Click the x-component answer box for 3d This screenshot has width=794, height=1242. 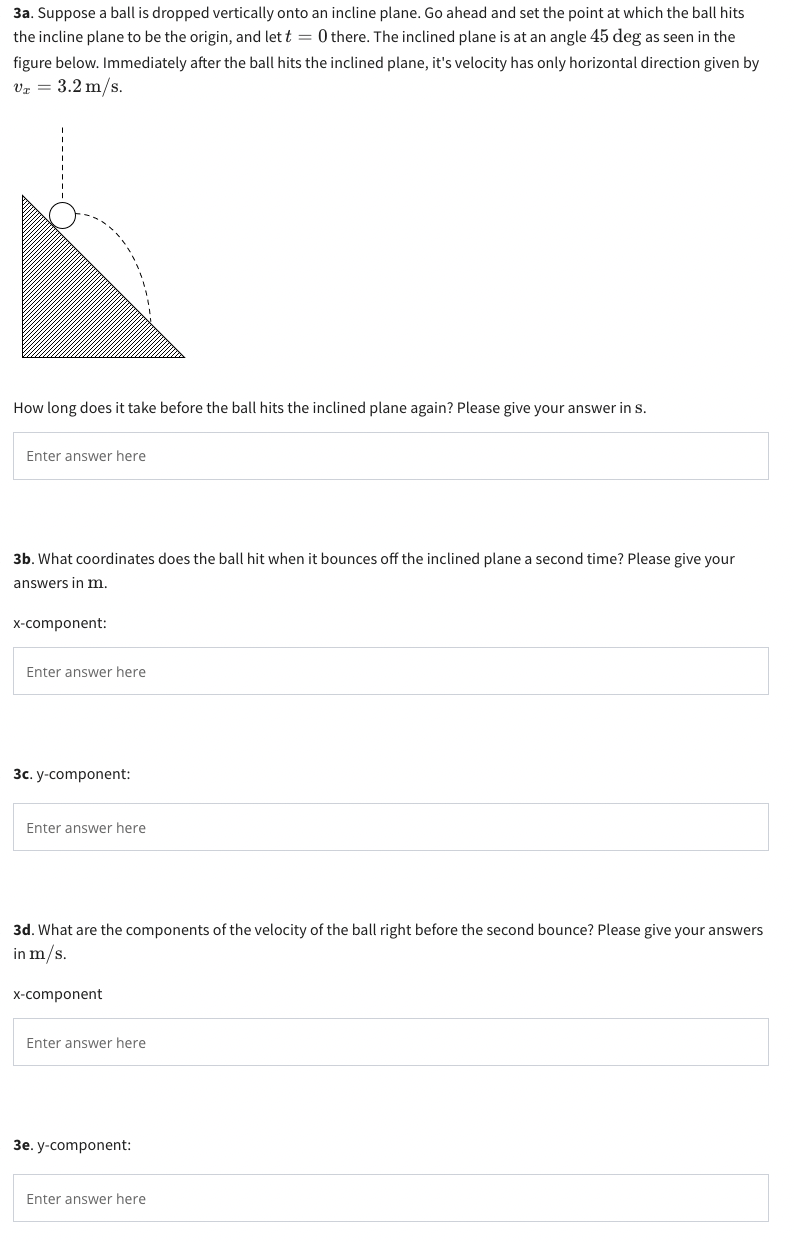(x=390, y=1041)
